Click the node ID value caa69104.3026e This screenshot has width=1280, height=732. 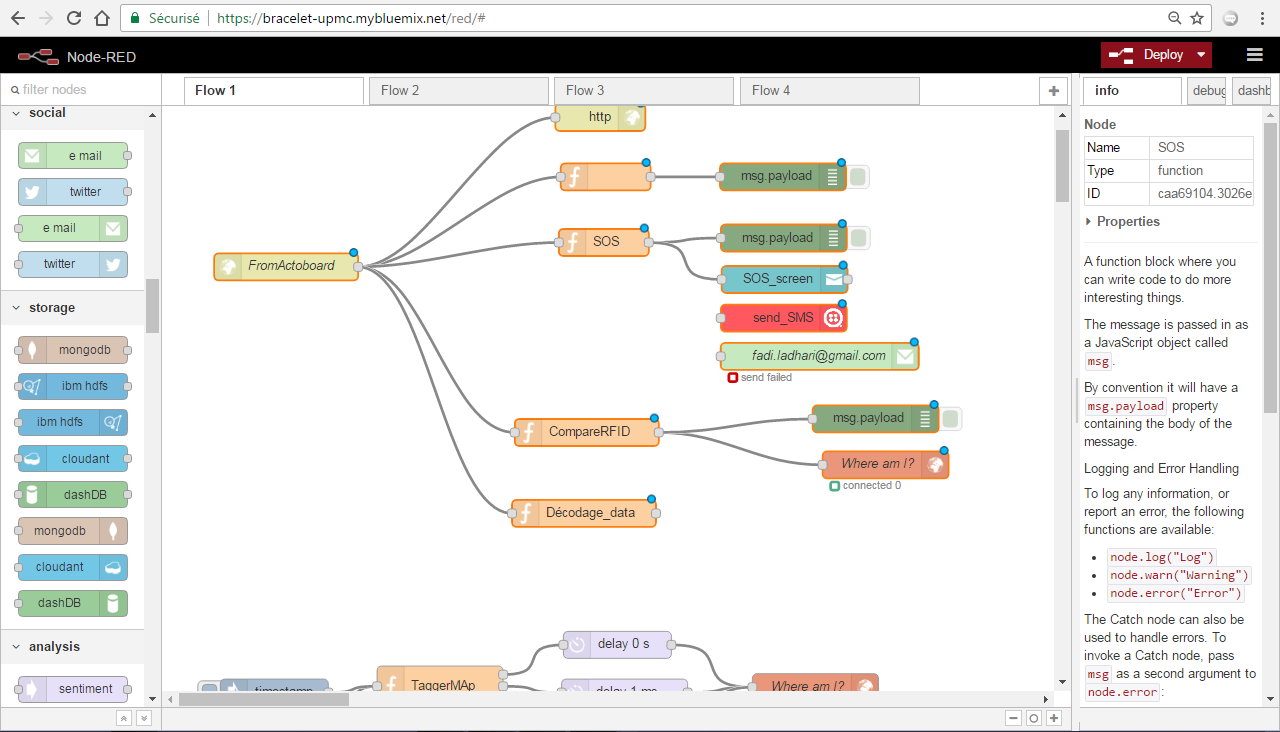click(x=1205, y=194)
